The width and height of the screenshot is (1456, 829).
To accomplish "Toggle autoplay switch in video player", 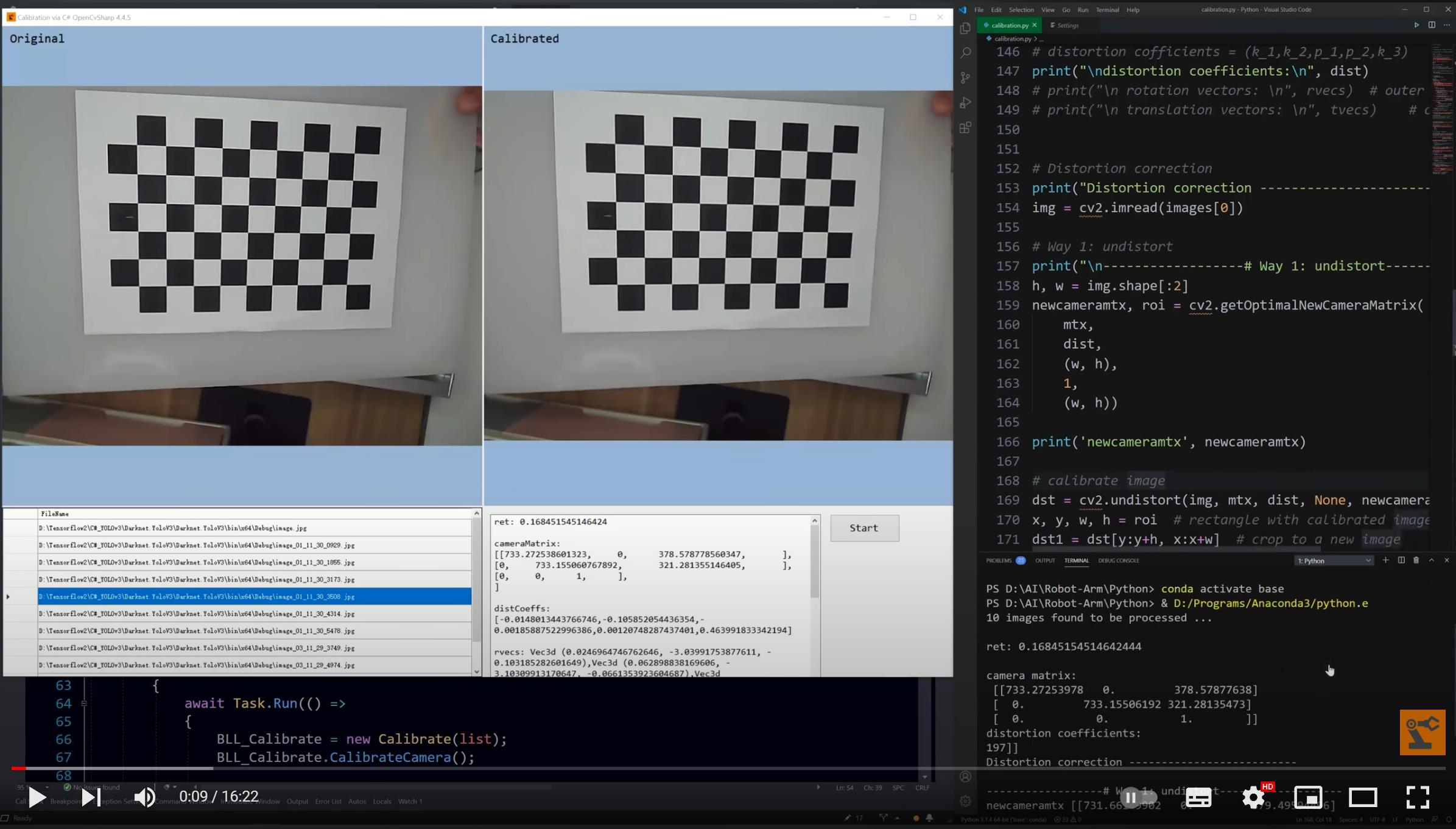I will 1138,797.
